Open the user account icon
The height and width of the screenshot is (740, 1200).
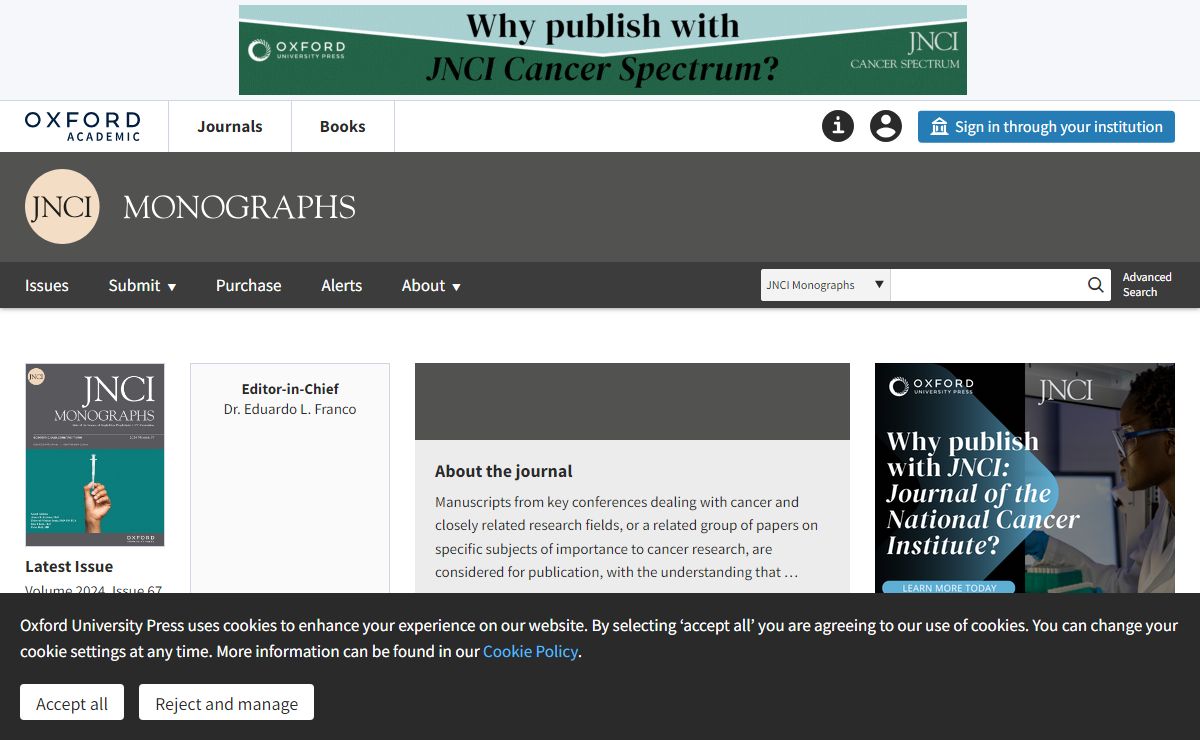pyautogui.click(x=886, y=126)
